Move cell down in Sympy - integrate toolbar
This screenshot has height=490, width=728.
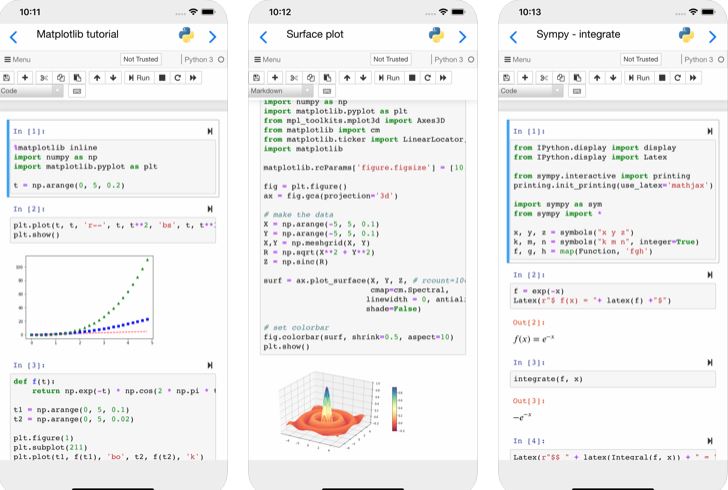pyautogui.click(x=613, y=78)
